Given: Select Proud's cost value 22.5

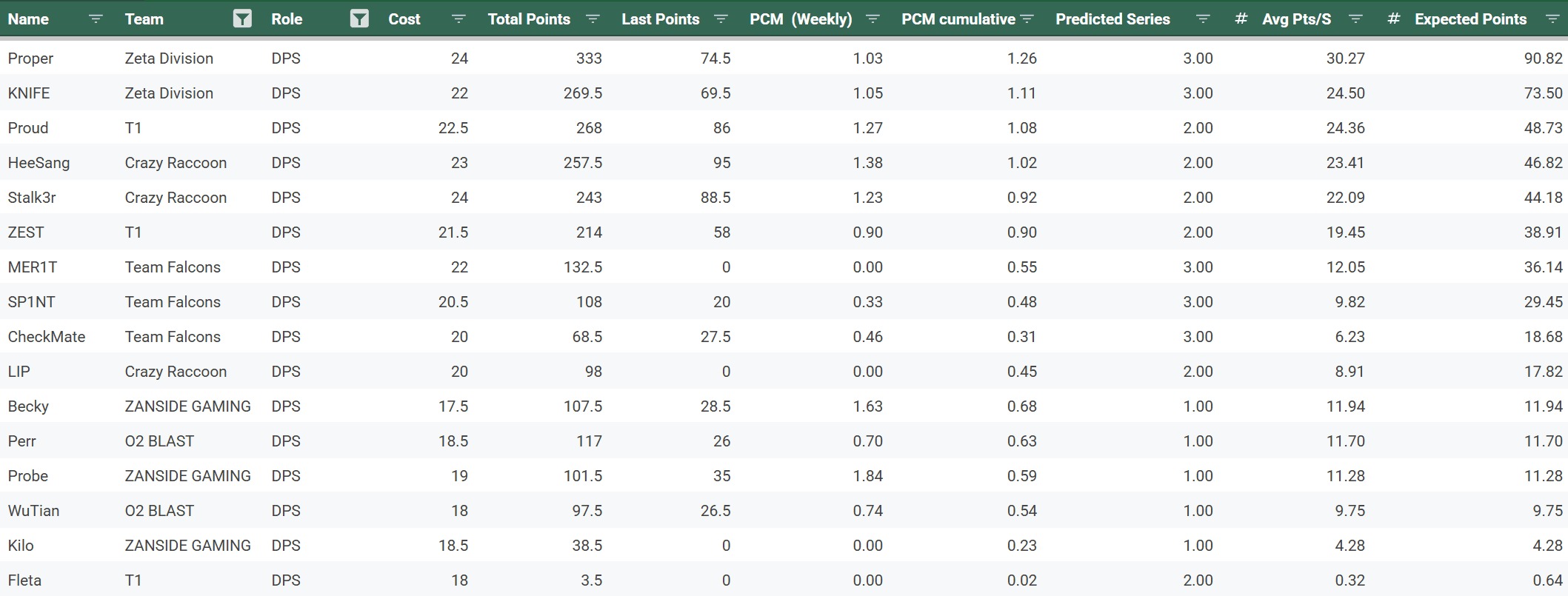Looking at the screenshot, I should (x=453, y=128).
